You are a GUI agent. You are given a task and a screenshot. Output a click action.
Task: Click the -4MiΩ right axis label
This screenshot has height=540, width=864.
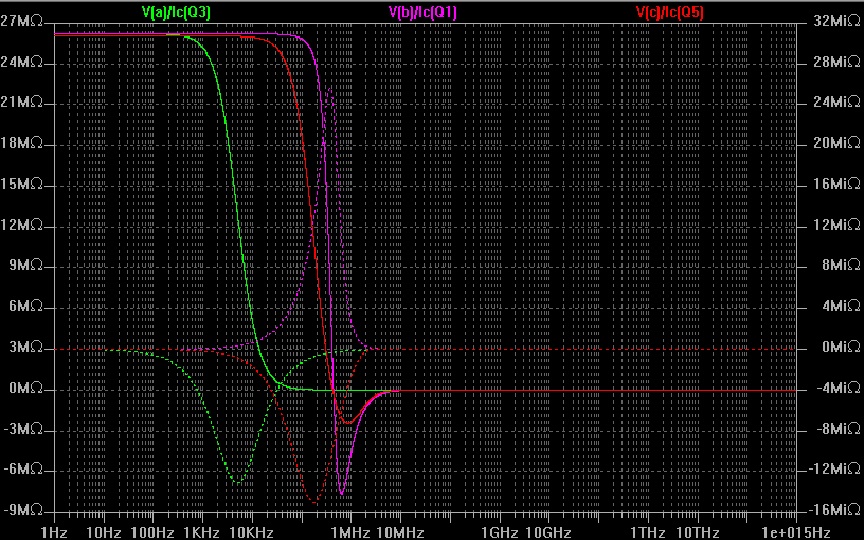tap(838, 388)
